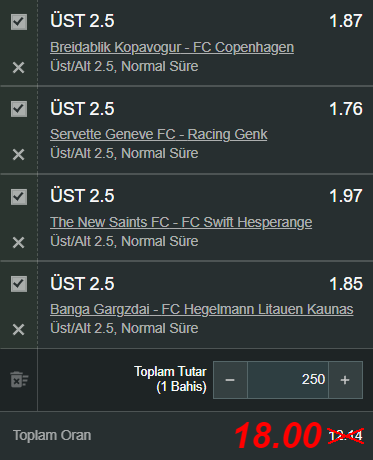Click the Toplam Tutar label

click(170, 372)
